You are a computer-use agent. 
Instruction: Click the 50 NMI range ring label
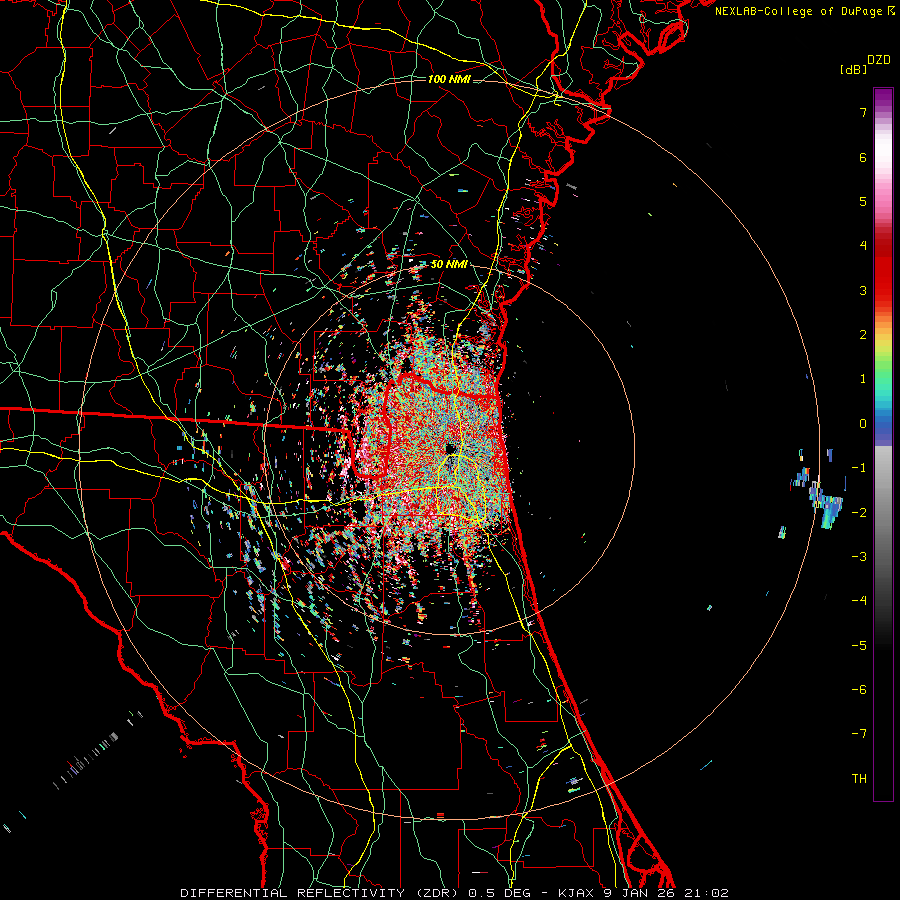(449, 265)
